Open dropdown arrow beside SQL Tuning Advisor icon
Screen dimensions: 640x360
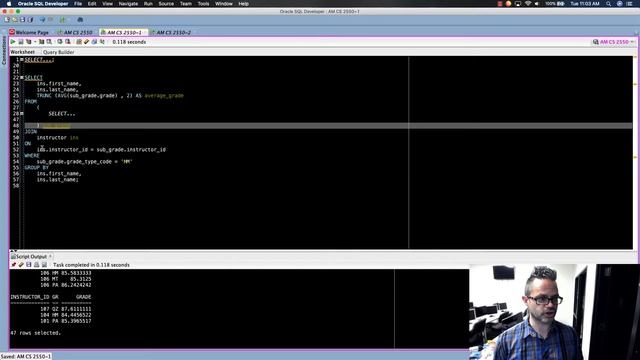[35, 42]
